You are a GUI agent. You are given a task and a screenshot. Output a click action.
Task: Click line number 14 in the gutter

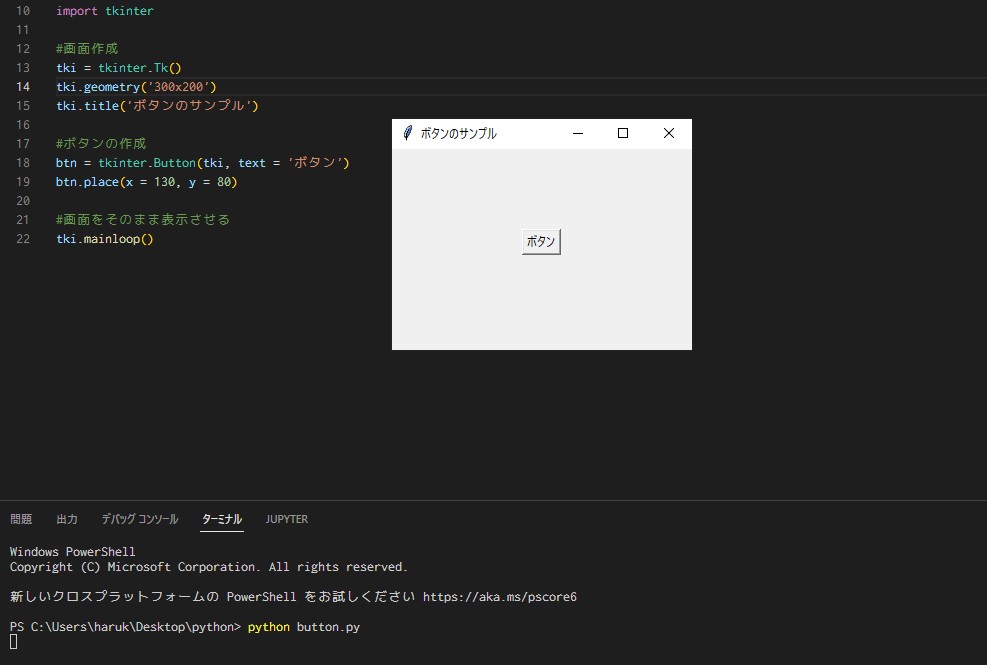pos(23,86)
